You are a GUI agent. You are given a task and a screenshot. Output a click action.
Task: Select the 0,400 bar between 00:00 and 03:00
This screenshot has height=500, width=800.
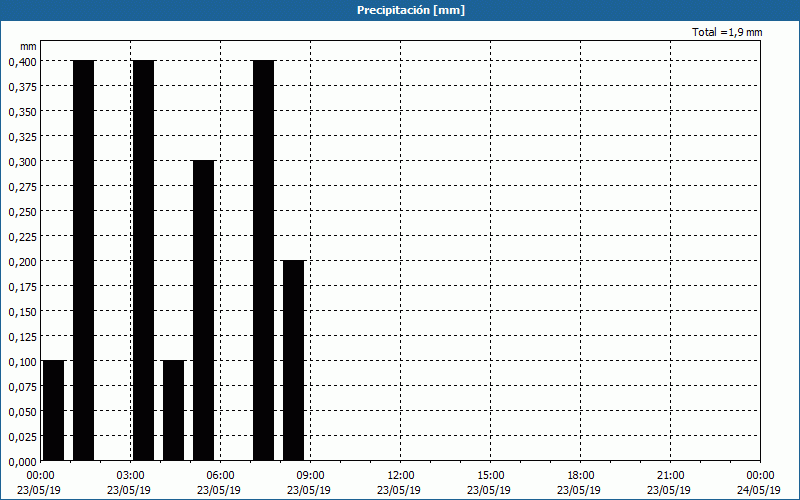coord(84,260)
